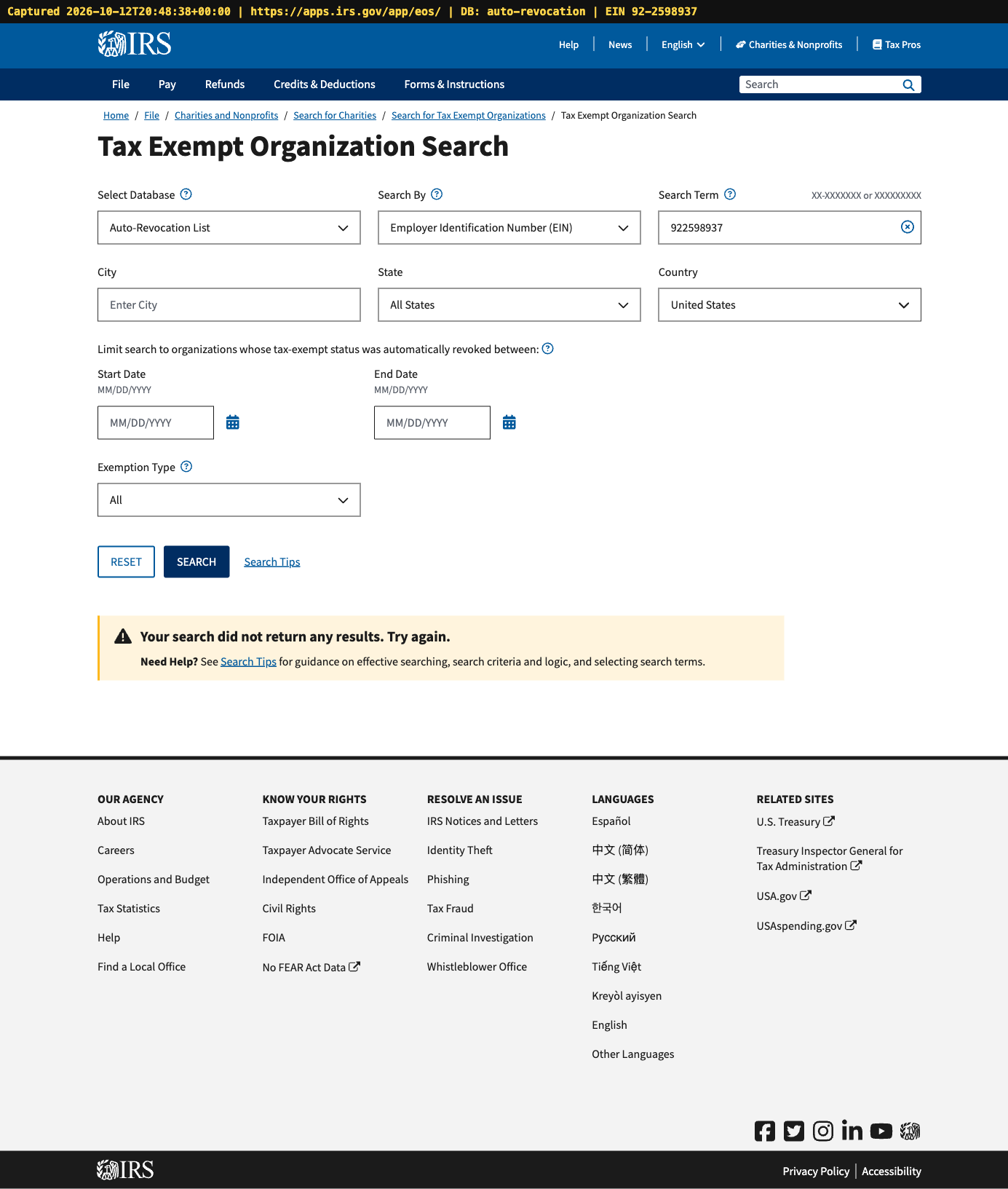This screenshot has width=1008, height=1189.
Task: Click the RESET button
Action: pyautogui.click(x=126, y=561)
